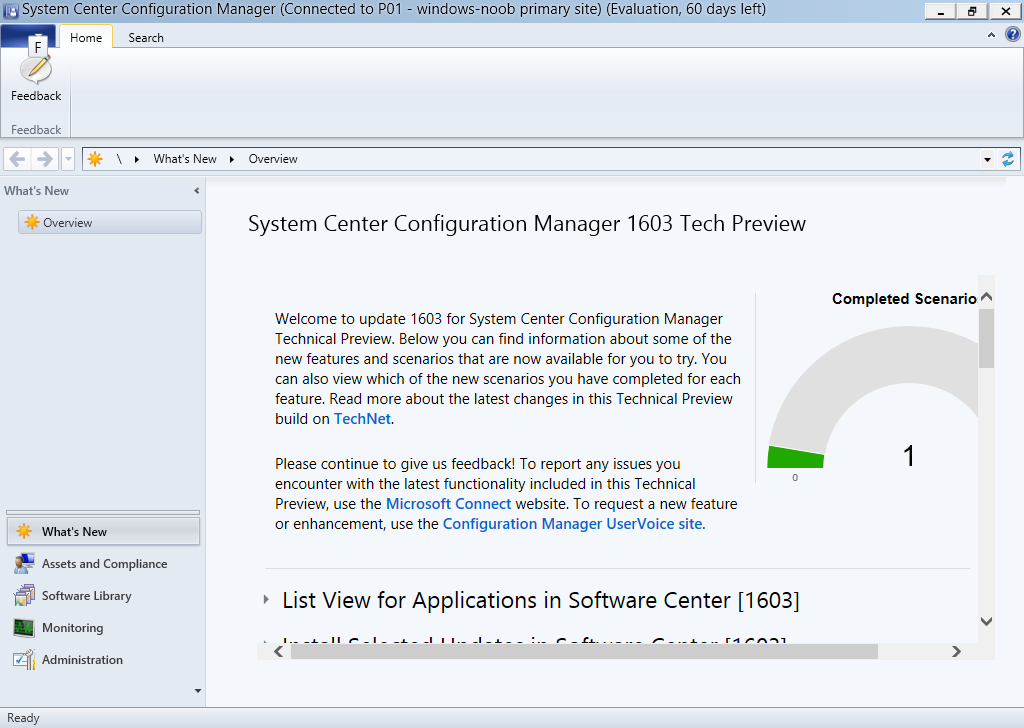Click the Software Library stacked-books icon
The width and height of the screenshot is (1024, 728).
pos(24,595)
